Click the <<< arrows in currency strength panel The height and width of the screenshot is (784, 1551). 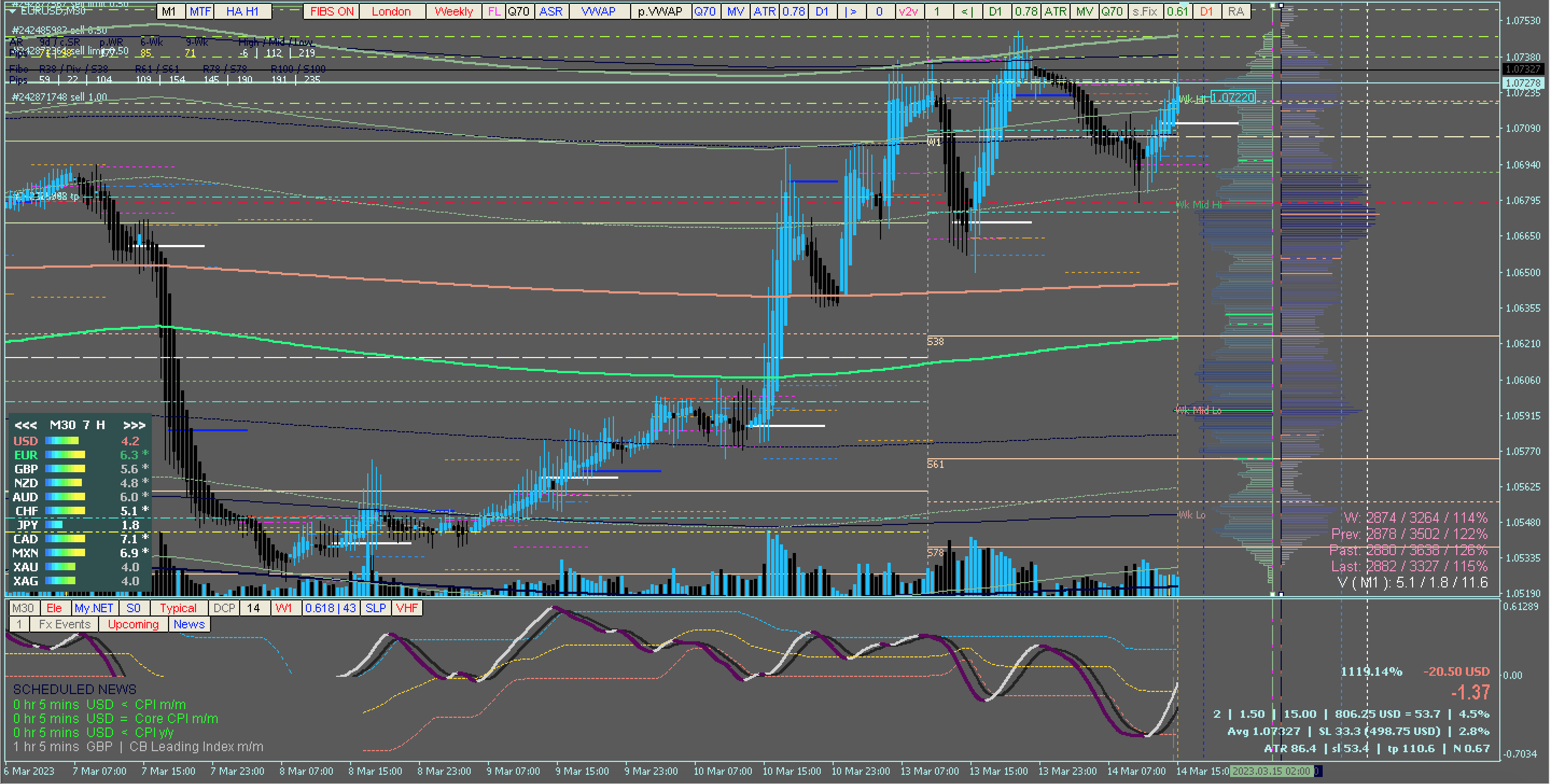[25, 425]
